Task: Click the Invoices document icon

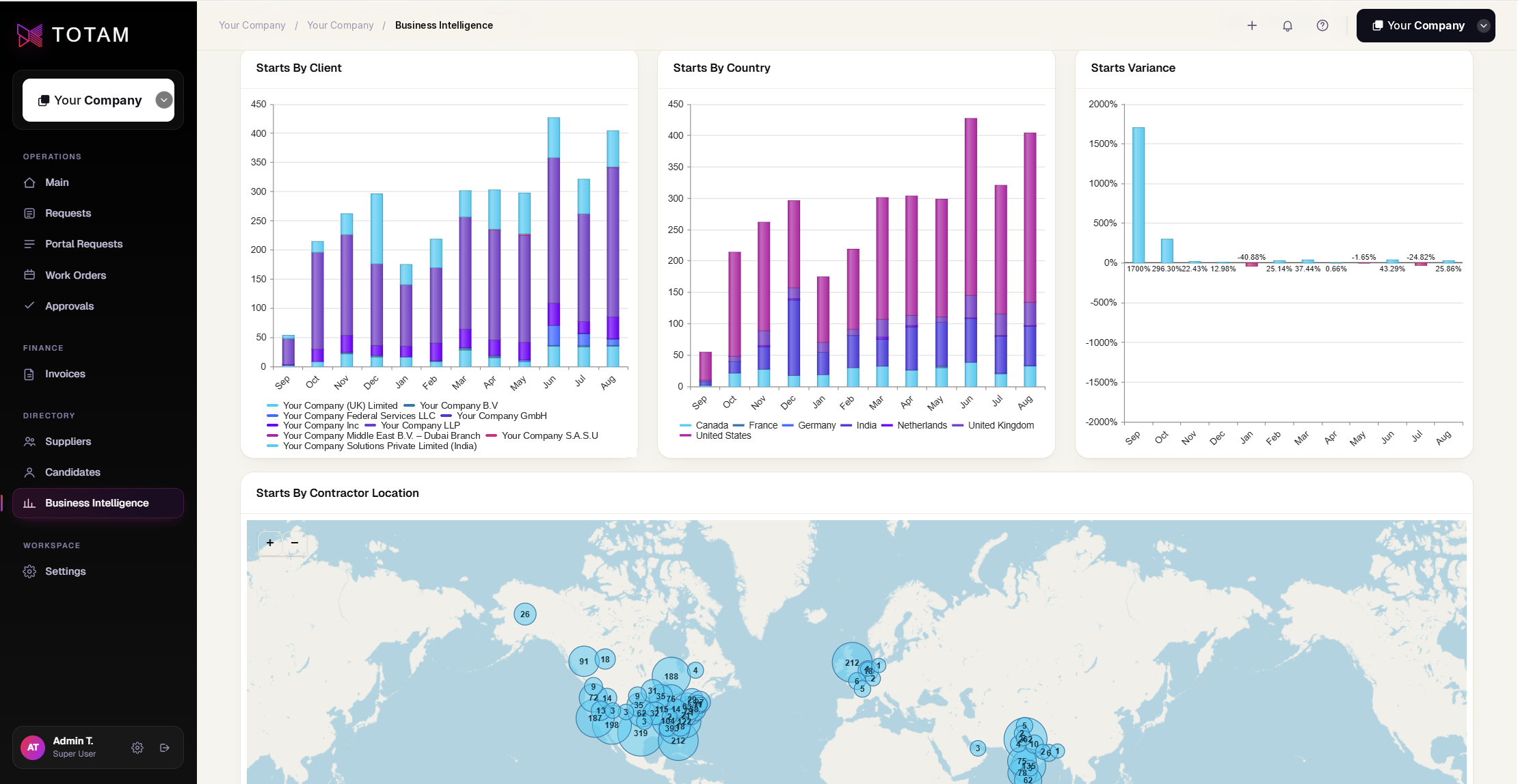Action: tap(29, 374)
